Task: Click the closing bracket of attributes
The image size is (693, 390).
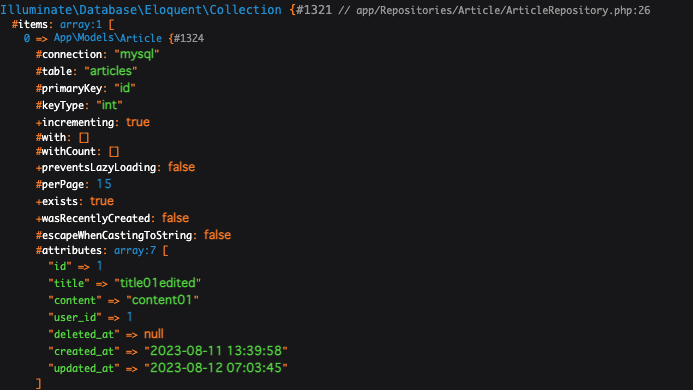Action: pos(38,383)
